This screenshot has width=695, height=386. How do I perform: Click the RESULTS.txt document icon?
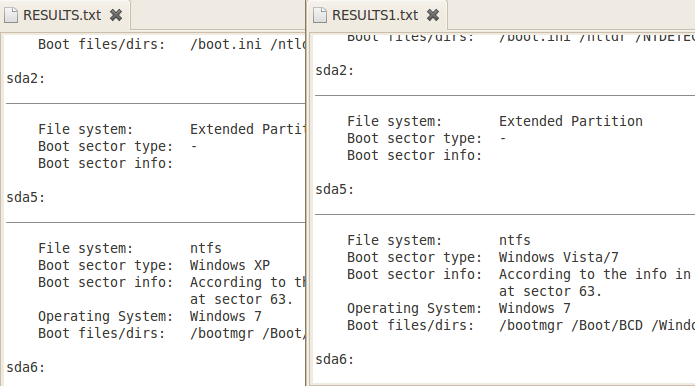click(11, 15)
